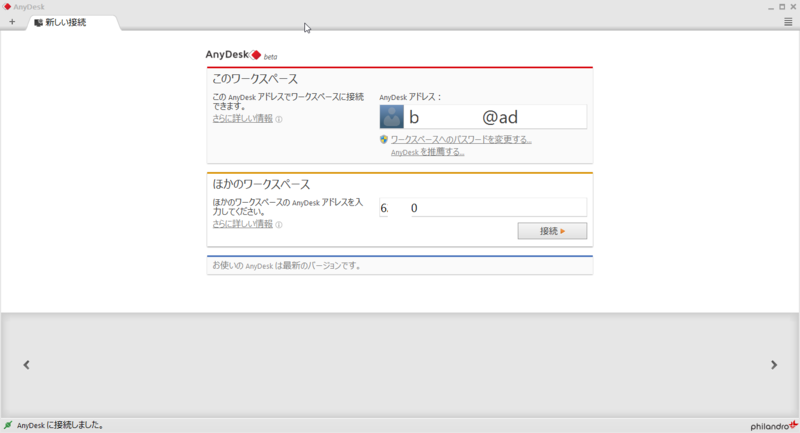Maximize the AnyDesk window

pyautogui.click(x=782, y=7)
